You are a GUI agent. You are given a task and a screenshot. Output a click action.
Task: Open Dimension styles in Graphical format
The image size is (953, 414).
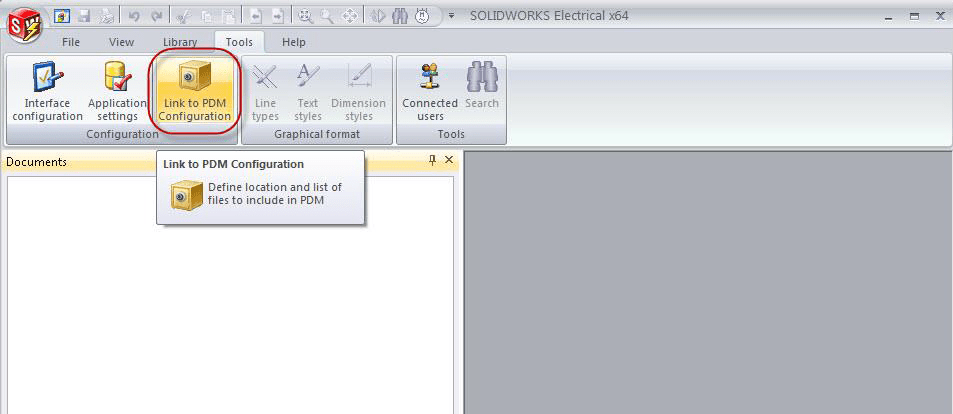pyautogui.click(x=359, y=92)
